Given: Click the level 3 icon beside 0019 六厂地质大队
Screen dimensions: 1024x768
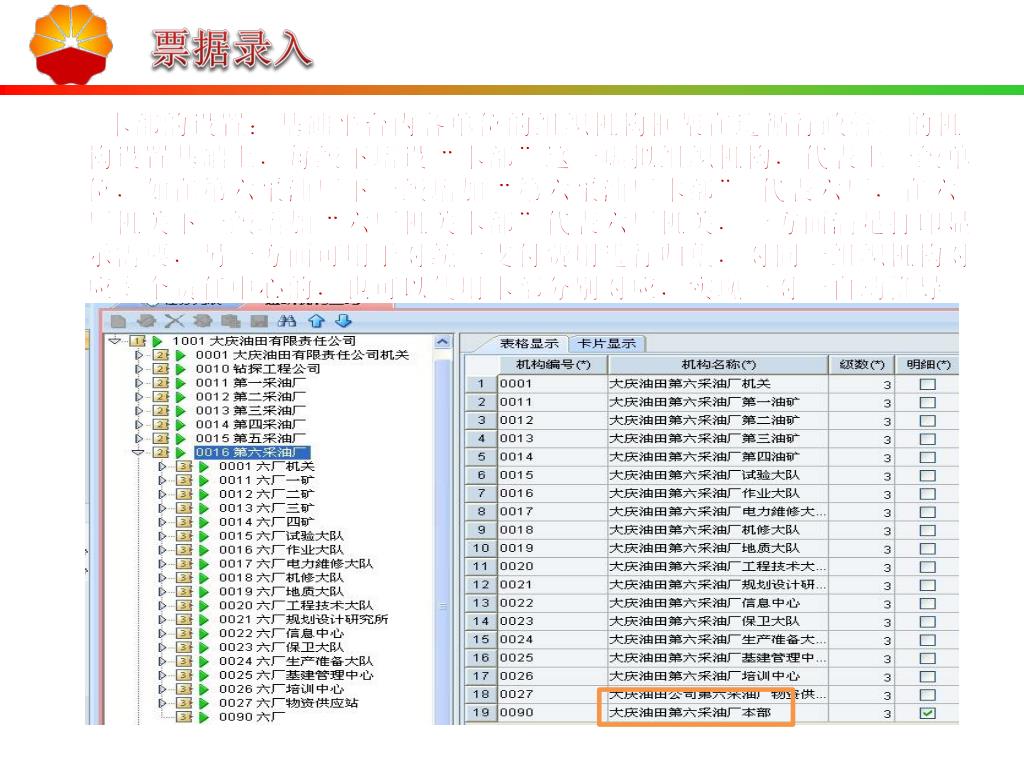Looking at the screenshot, I should tap(184, 592).
